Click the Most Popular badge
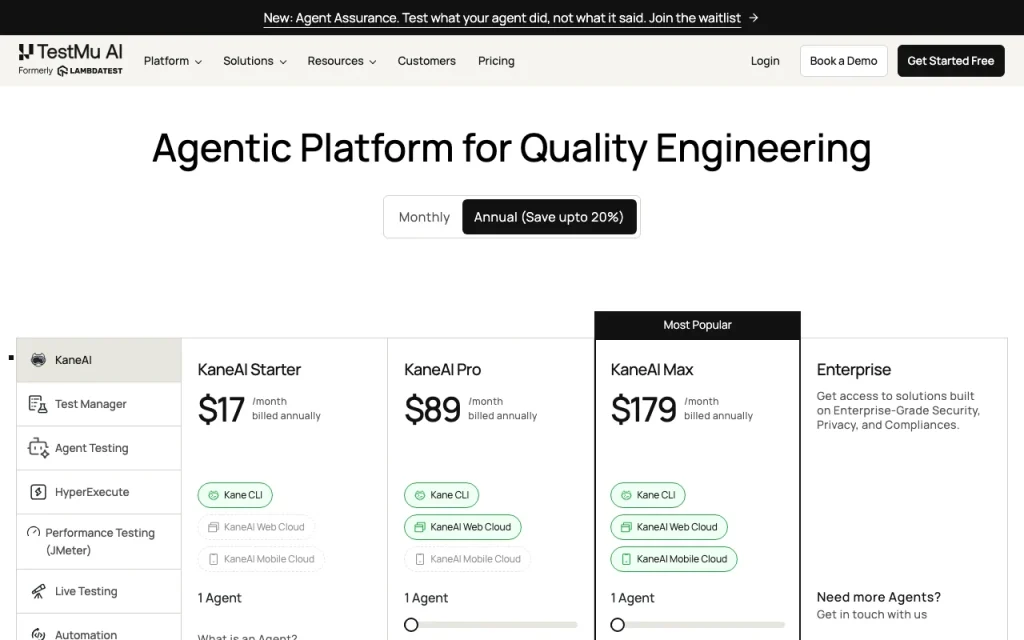The height and width of the screenshot is (640, 1024). coord(697,325)
